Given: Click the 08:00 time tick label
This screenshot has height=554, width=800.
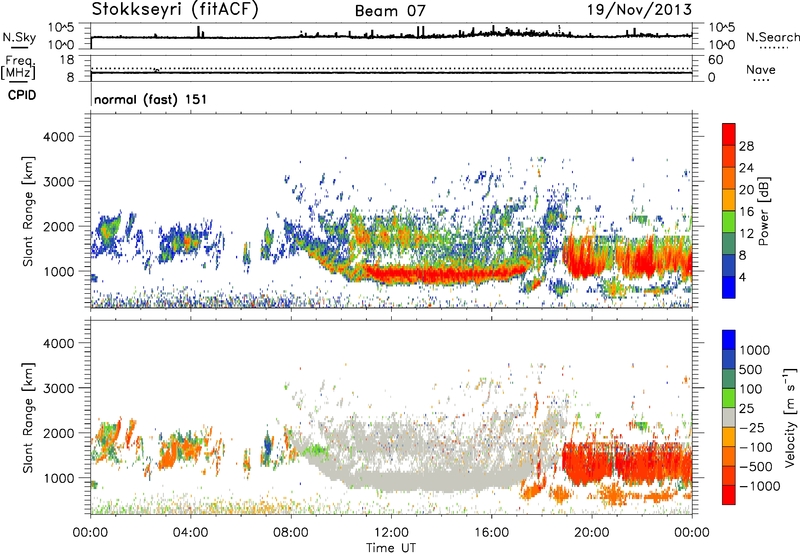Looking at the screenshot, I should pyautogui.click(x=291, y=533).
